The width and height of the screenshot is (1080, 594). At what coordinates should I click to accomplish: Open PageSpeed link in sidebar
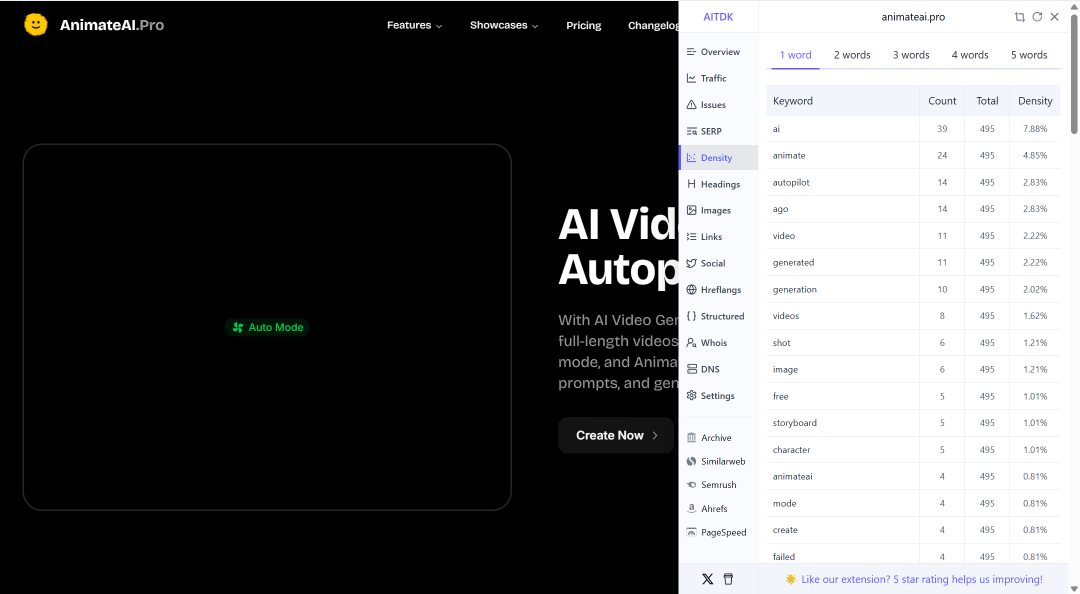tap(718, 532)
